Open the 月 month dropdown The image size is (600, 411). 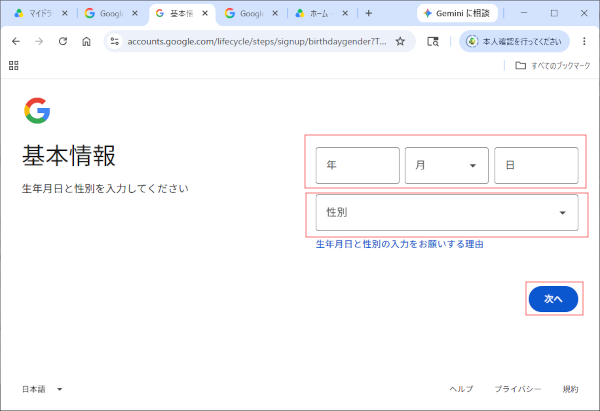(x=447, y=165)
